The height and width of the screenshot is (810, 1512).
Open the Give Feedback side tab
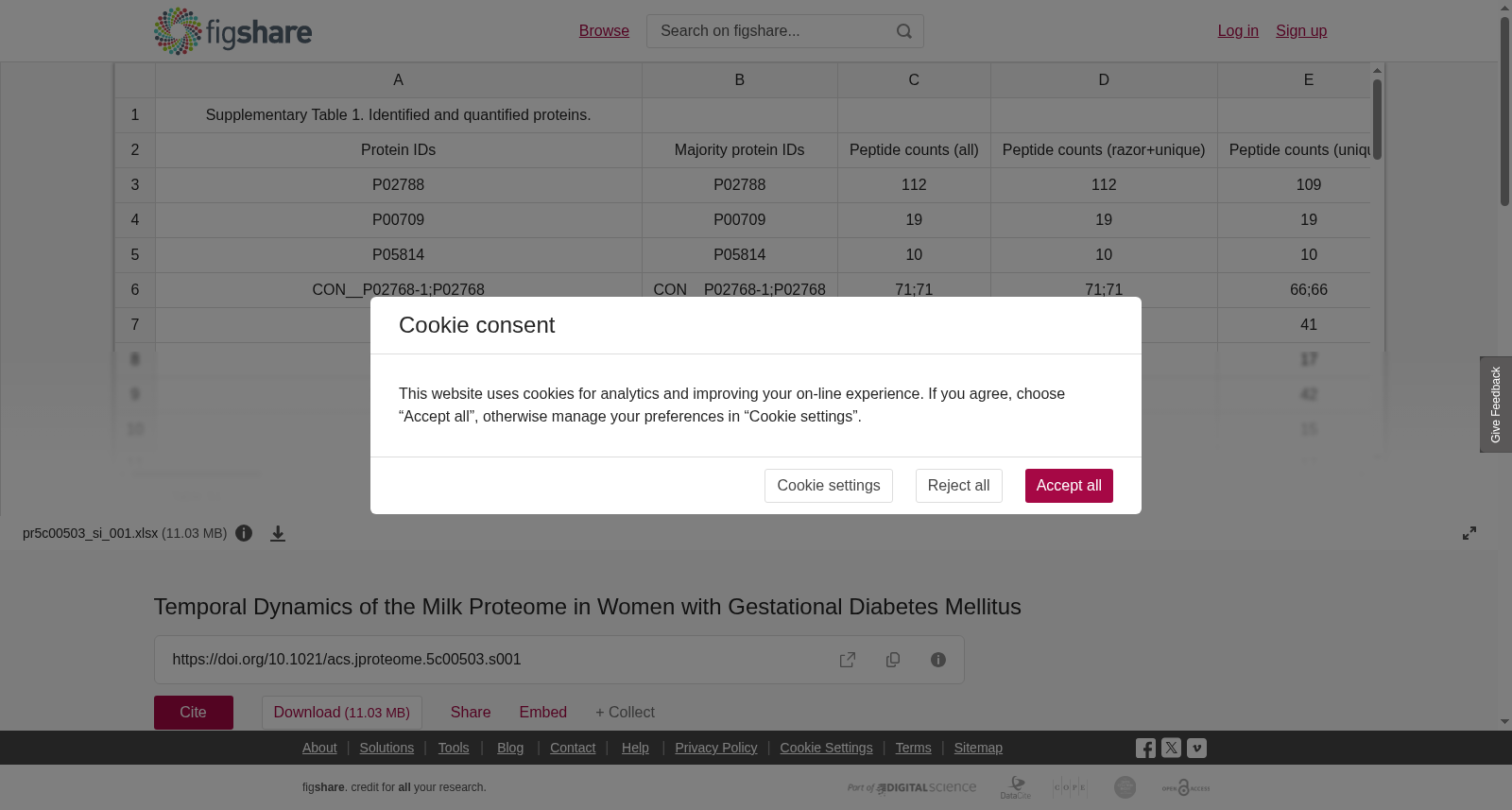pyautogui.click(x=1496, y=405)
